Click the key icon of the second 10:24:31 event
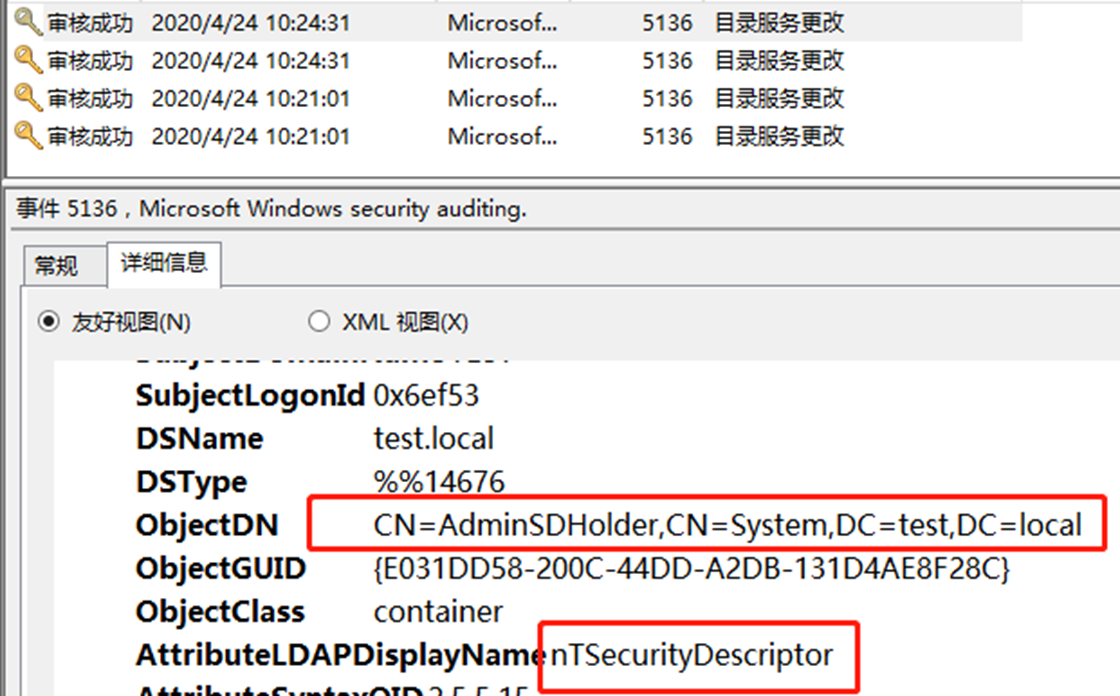 pyautogui.click(x=29, y=60)
